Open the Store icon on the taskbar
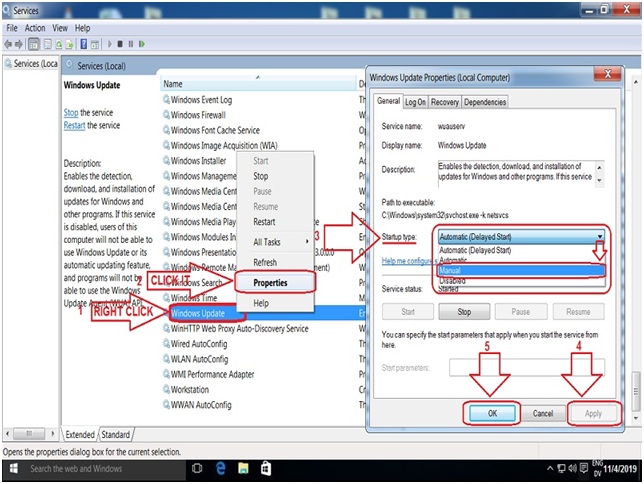 tap(266, 468)
